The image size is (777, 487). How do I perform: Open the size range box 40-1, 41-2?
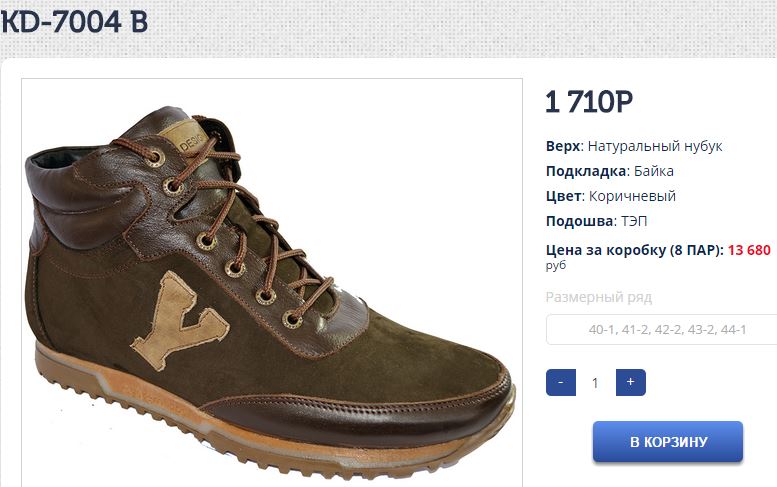[x=662, y=329]
